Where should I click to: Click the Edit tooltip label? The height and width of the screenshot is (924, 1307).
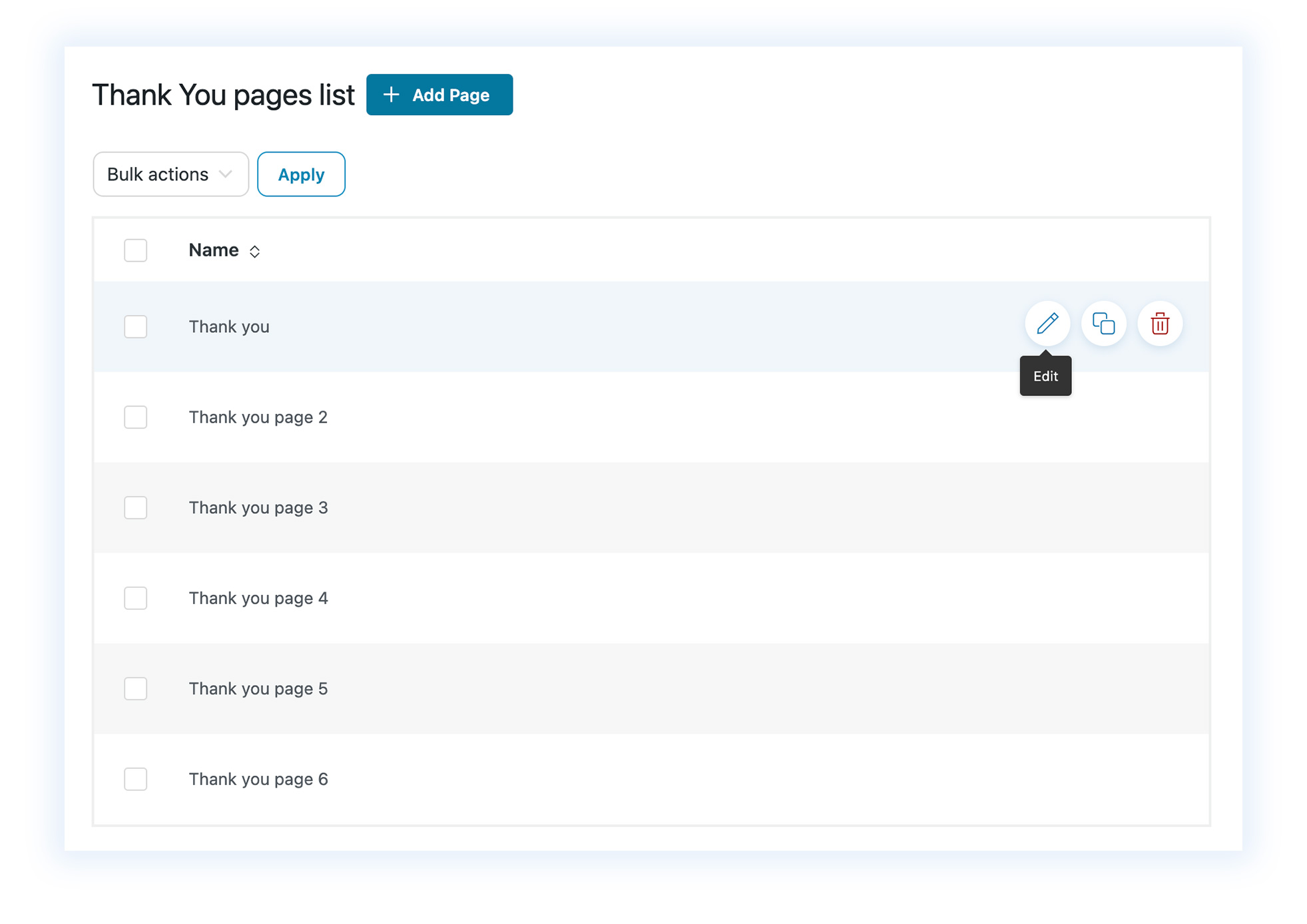click(1045, 376)
